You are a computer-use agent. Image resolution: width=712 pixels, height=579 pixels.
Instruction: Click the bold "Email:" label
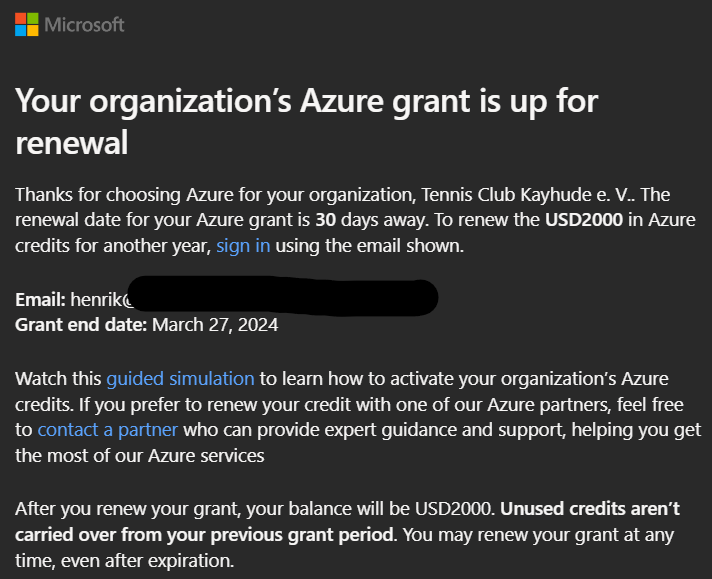pyautogui.click(x=40, y=300)
